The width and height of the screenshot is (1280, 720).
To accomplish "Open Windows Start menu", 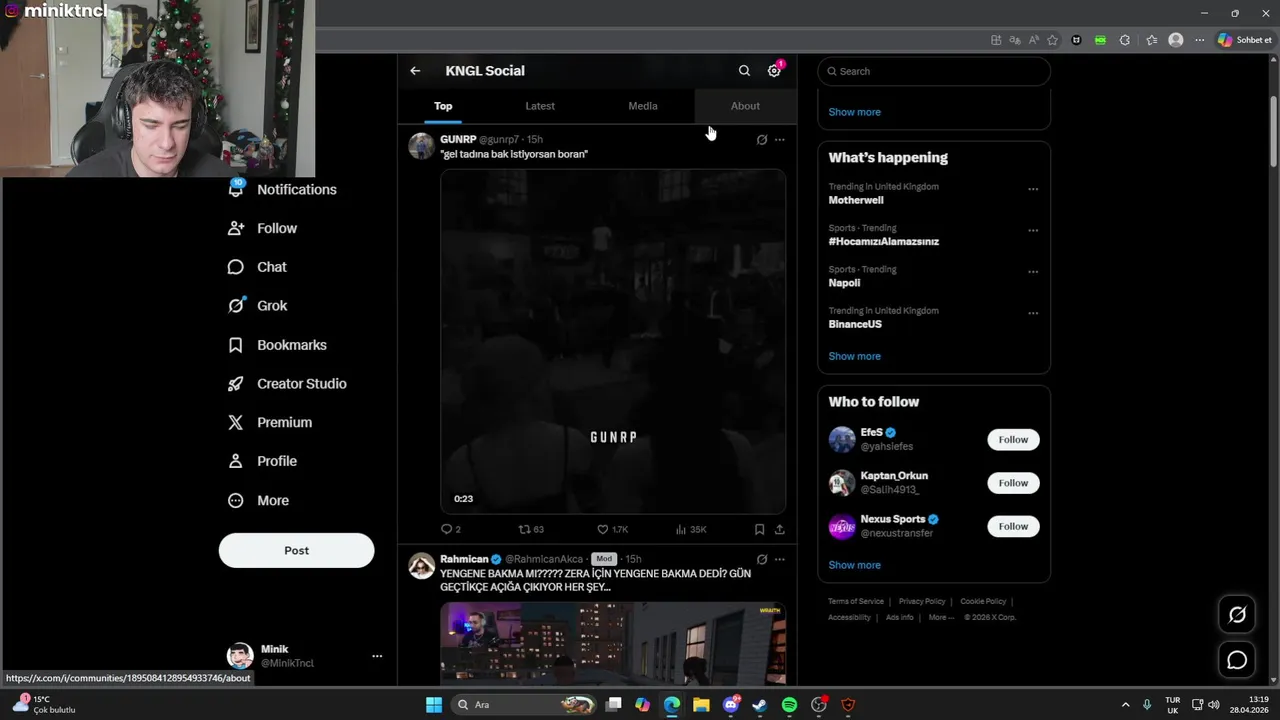I will 434,705.
